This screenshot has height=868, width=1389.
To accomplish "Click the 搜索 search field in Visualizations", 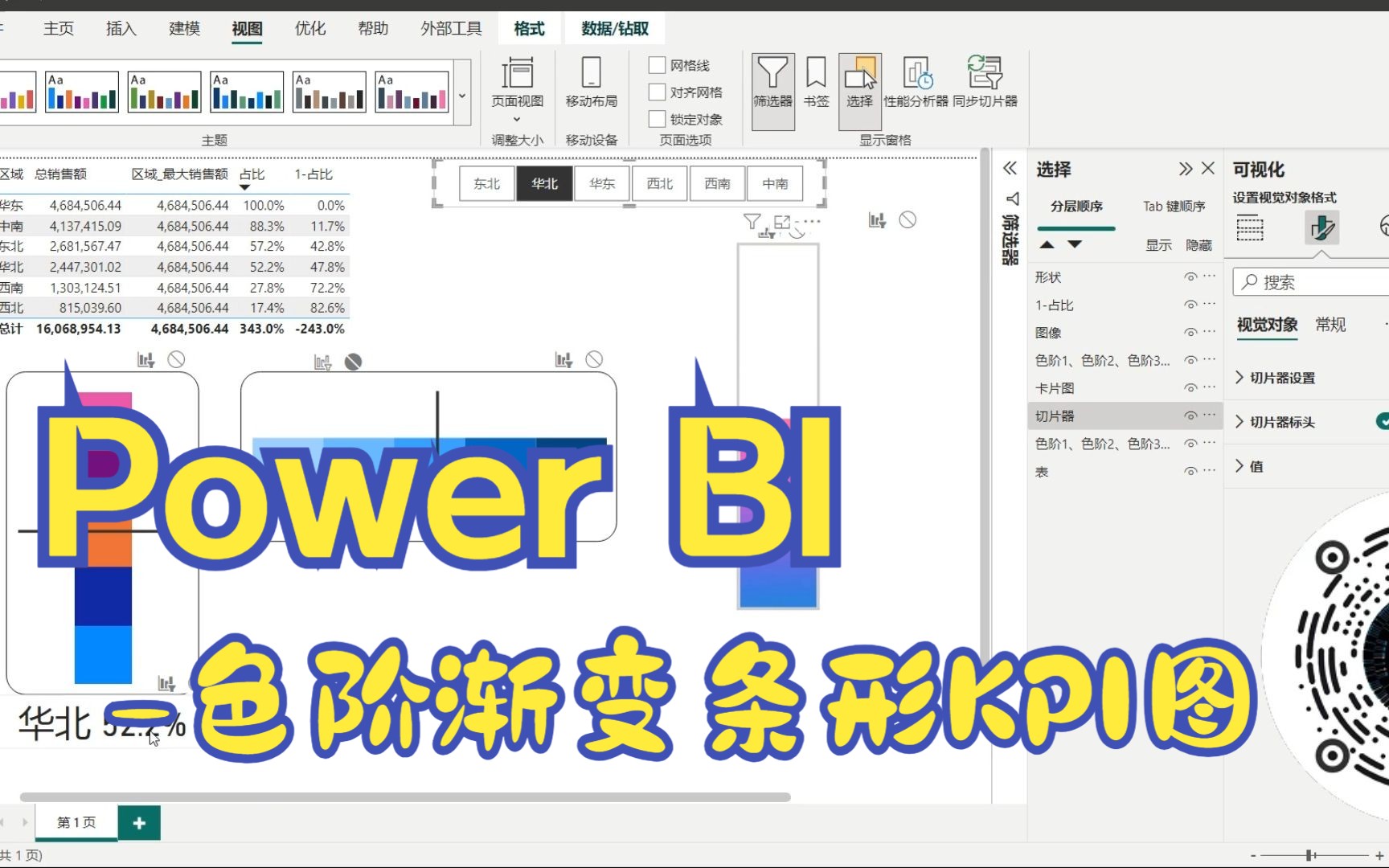I will (1310, 282).
